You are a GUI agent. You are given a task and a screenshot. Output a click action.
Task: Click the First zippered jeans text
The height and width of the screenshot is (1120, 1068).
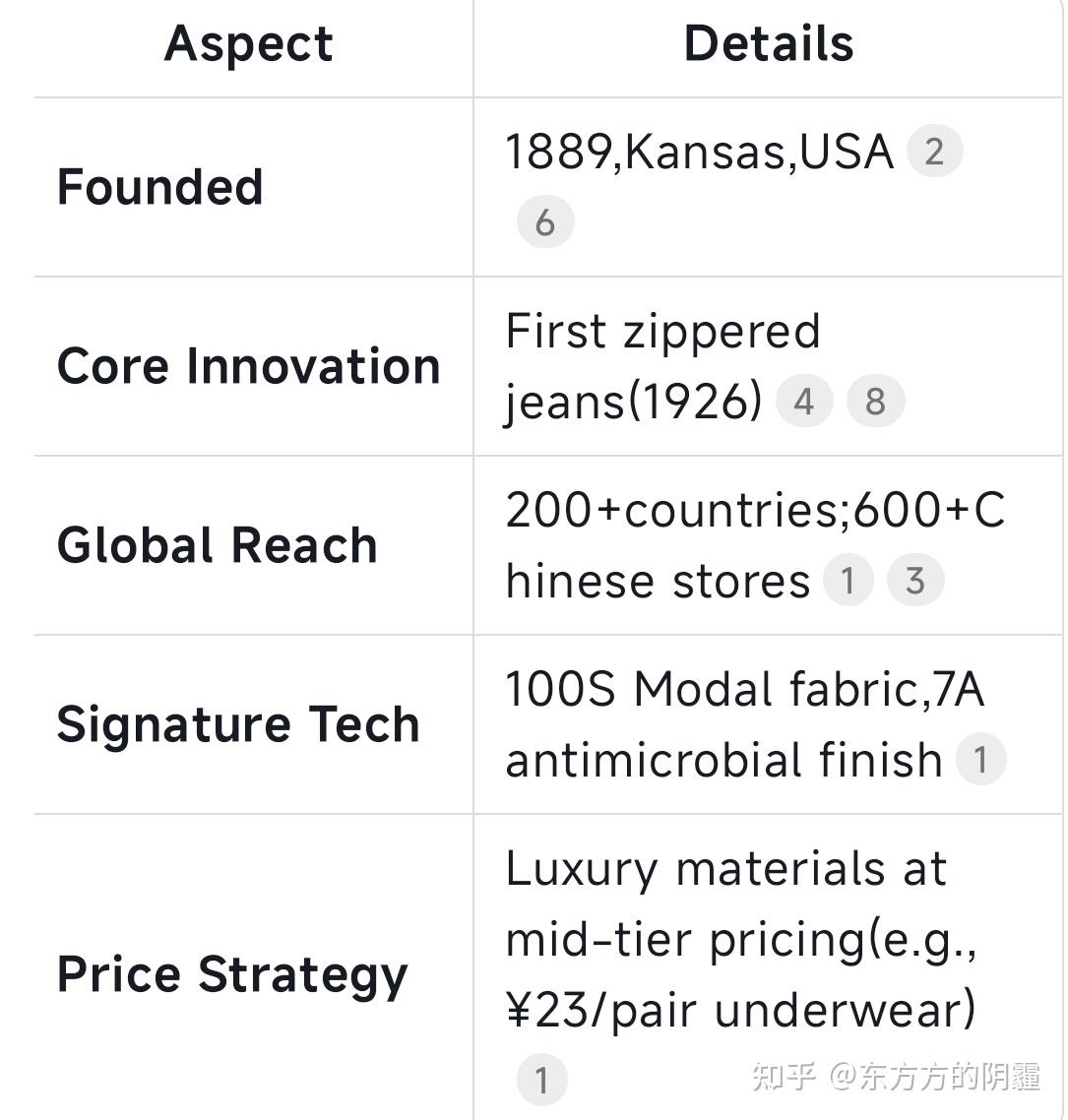coord(662,366)
